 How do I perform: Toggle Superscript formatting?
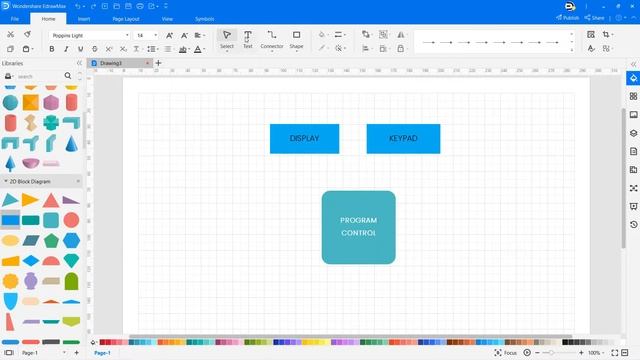(x=109, y=49)
